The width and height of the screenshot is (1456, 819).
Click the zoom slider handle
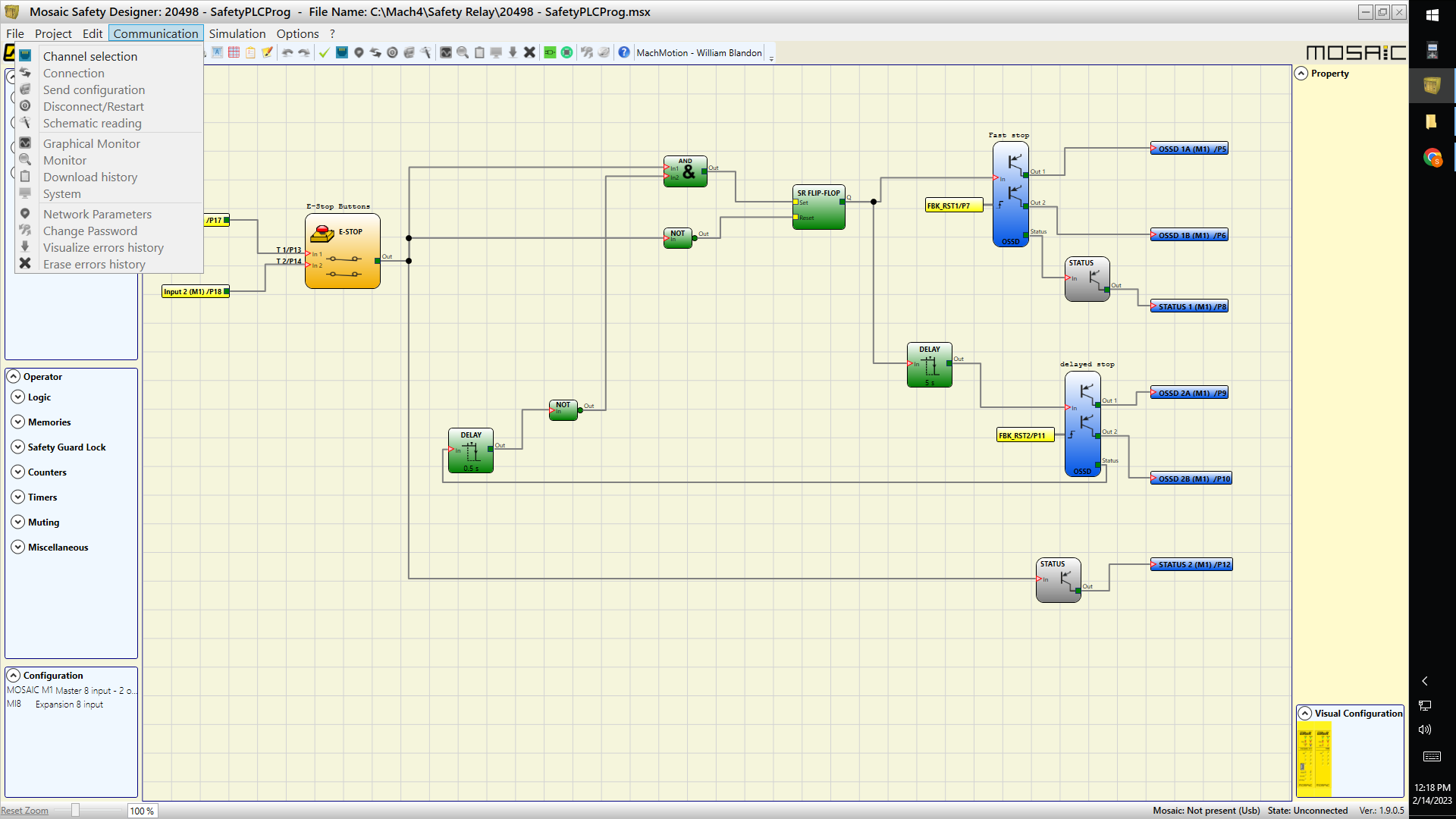click(75, 810)
